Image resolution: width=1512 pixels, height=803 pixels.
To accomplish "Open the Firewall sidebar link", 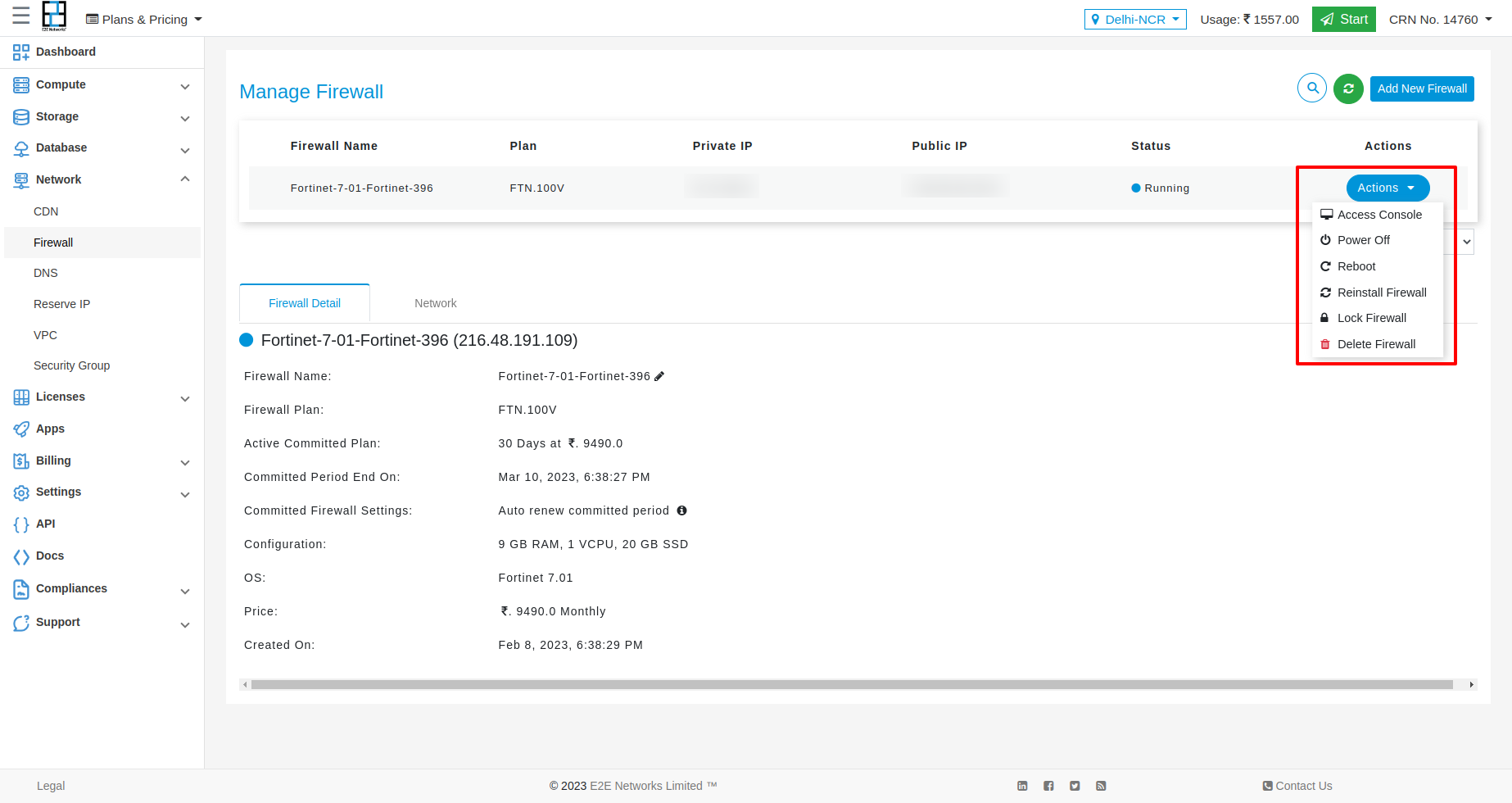I will click(102, 243).
